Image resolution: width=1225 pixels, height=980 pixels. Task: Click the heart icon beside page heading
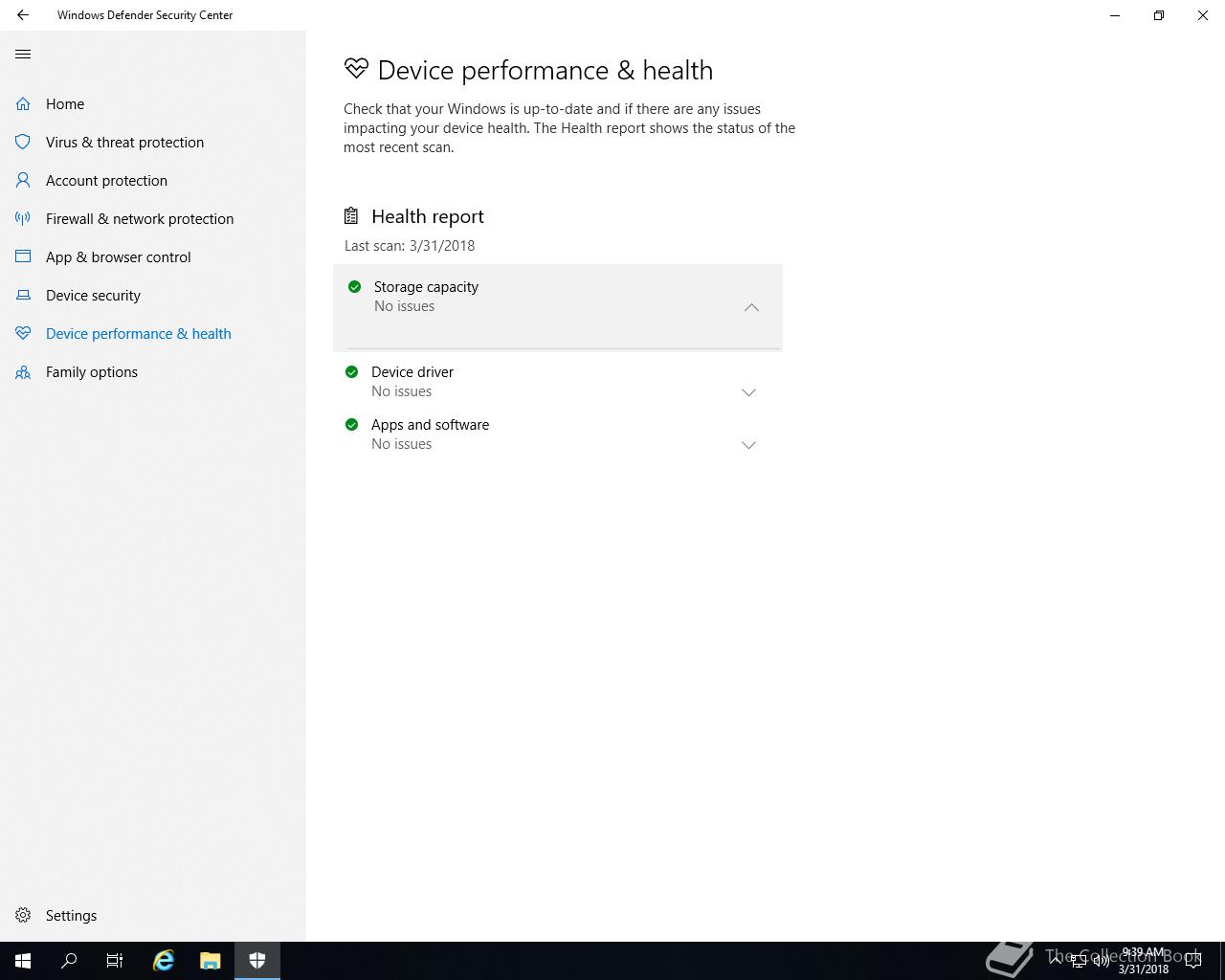click(x=356, y=69)
